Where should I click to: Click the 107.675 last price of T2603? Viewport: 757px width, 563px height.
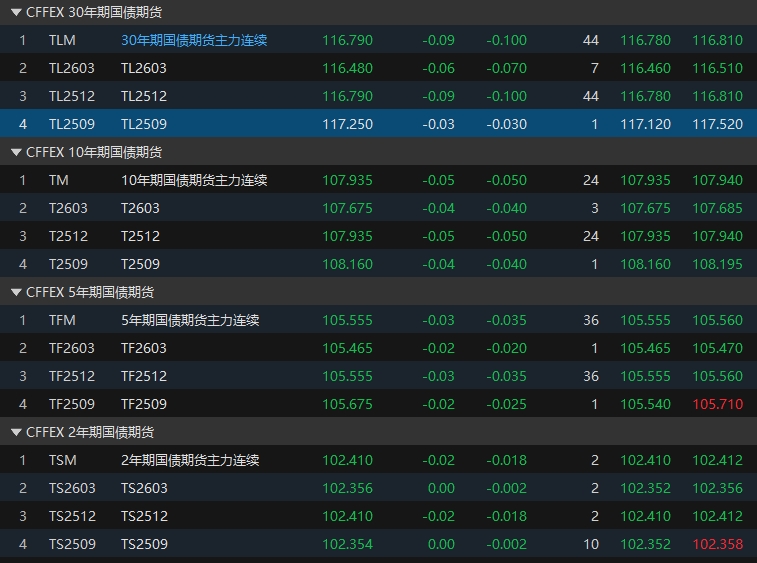(348, 208)
